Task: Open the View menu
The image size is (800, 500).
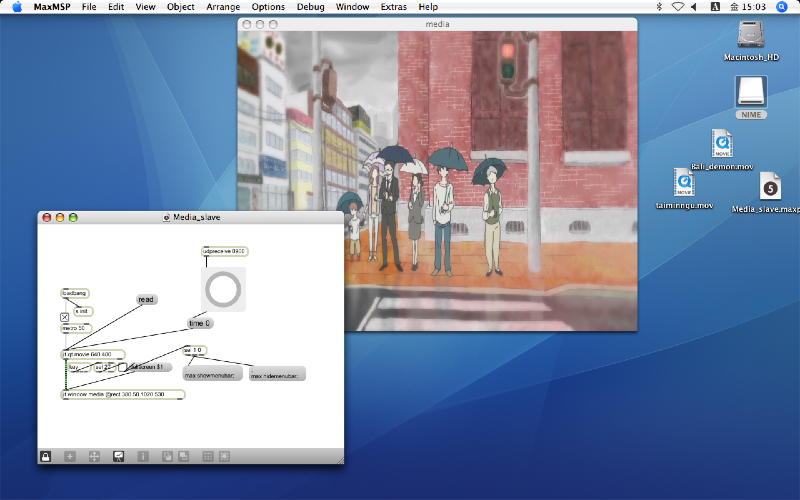Action: pos(145,7)
